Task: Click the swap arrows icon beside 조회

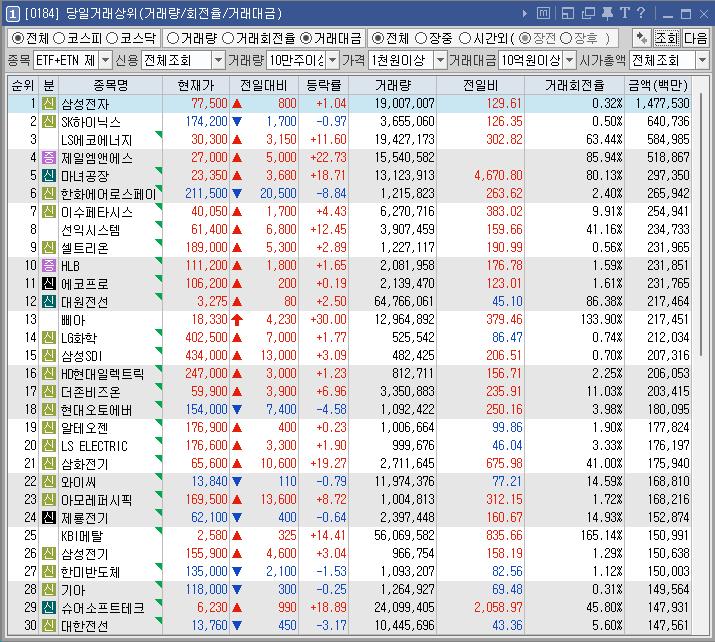Action: [642, 38]
